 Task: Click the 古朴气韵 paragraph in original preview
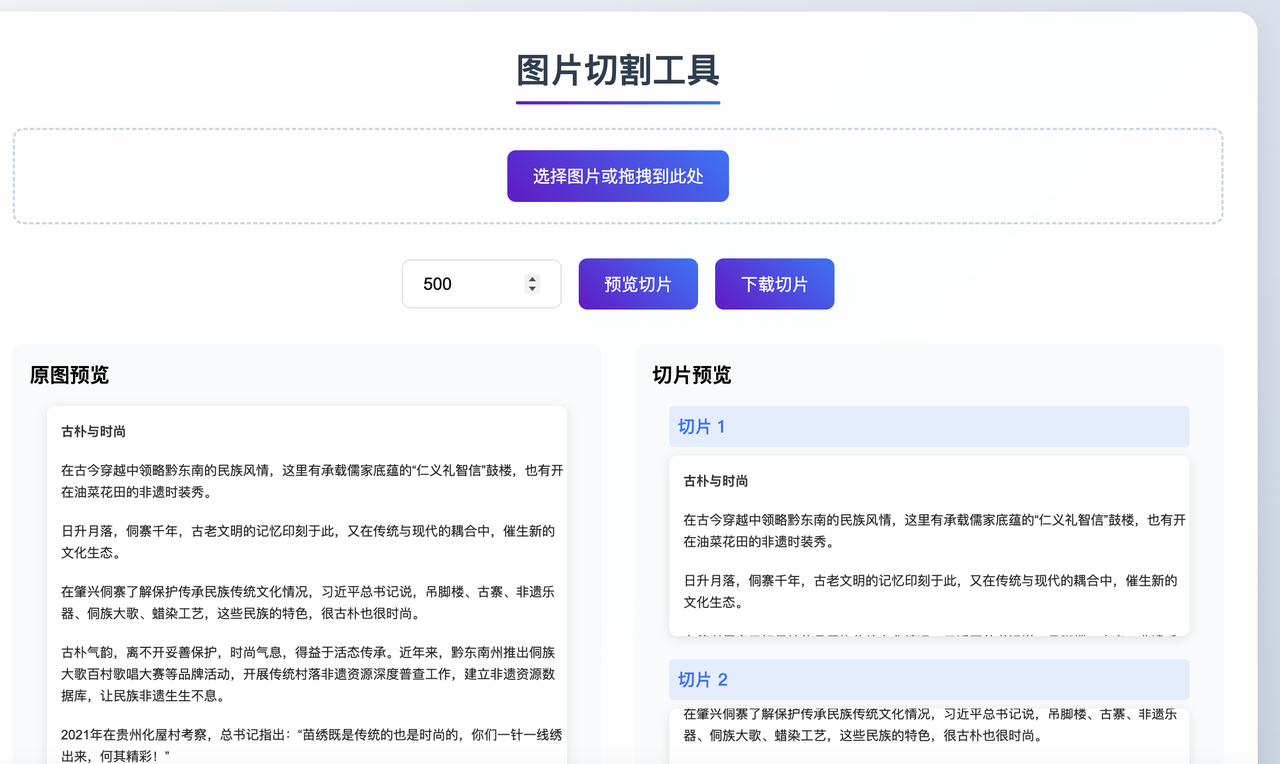click(x=308, y=674)
